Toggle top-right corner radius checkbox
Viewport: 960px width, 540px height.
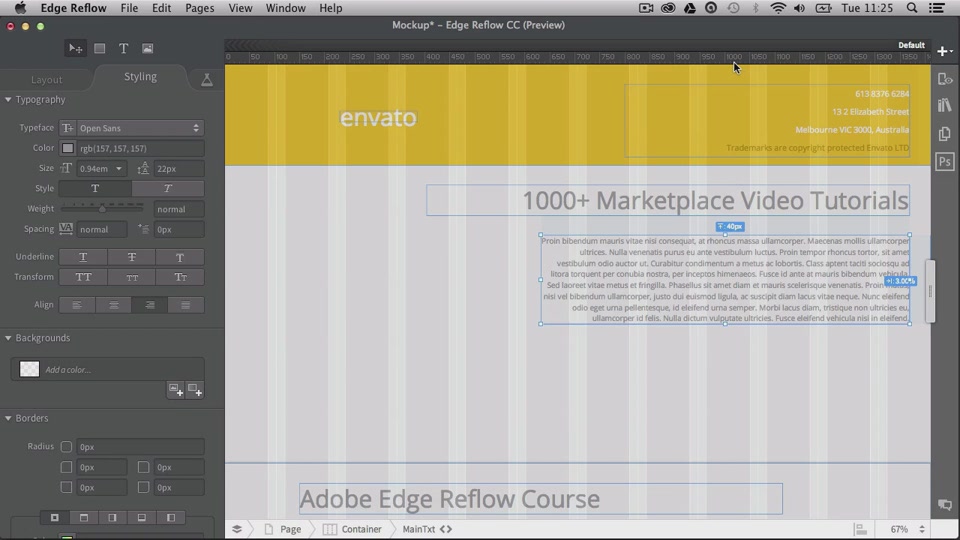(143, 467)
